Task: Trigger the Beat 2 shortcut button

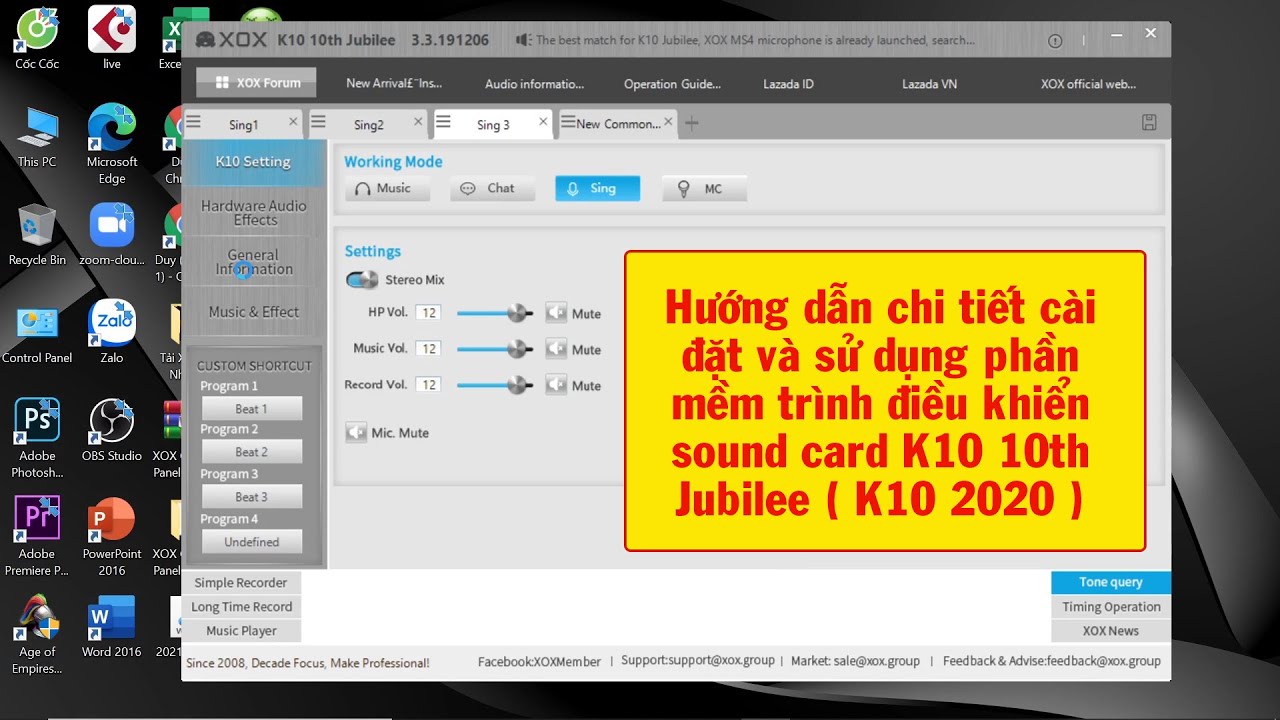Action: click(x=252, y=452)
